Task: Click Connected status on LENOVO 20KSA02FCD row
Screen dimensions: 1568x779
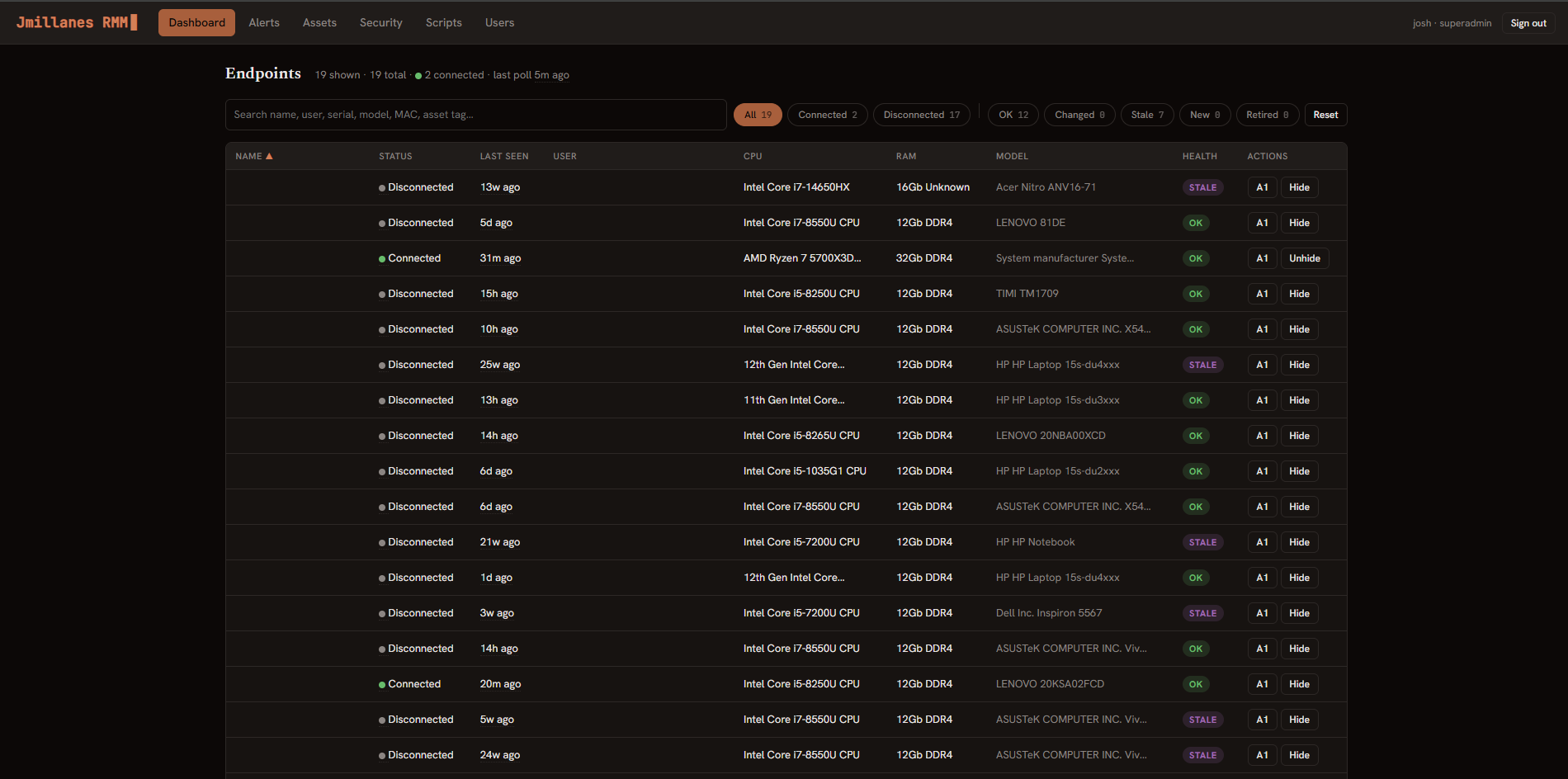Action: click(409, 684)
